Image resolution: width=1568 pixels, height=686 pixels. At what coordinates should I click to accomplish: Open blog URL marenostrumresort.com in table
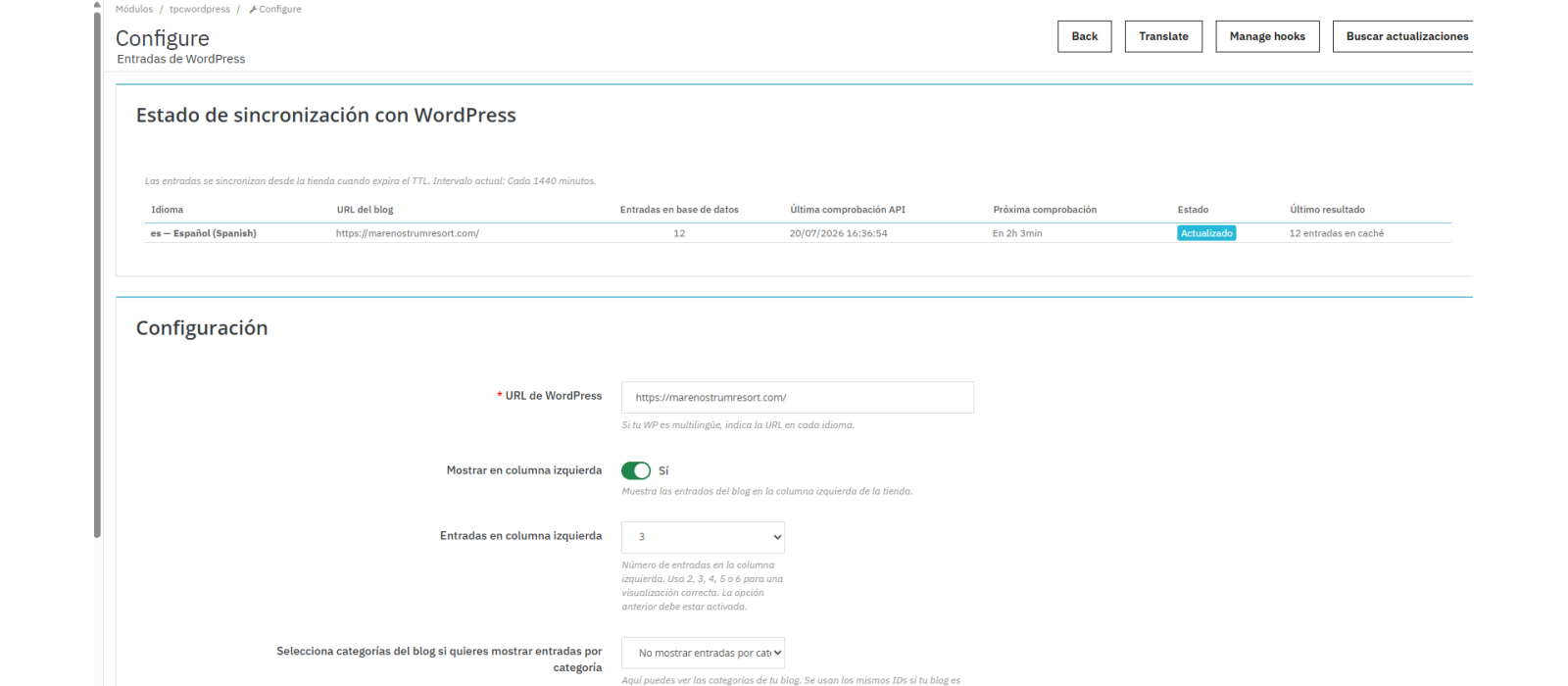tap(408, 233)
